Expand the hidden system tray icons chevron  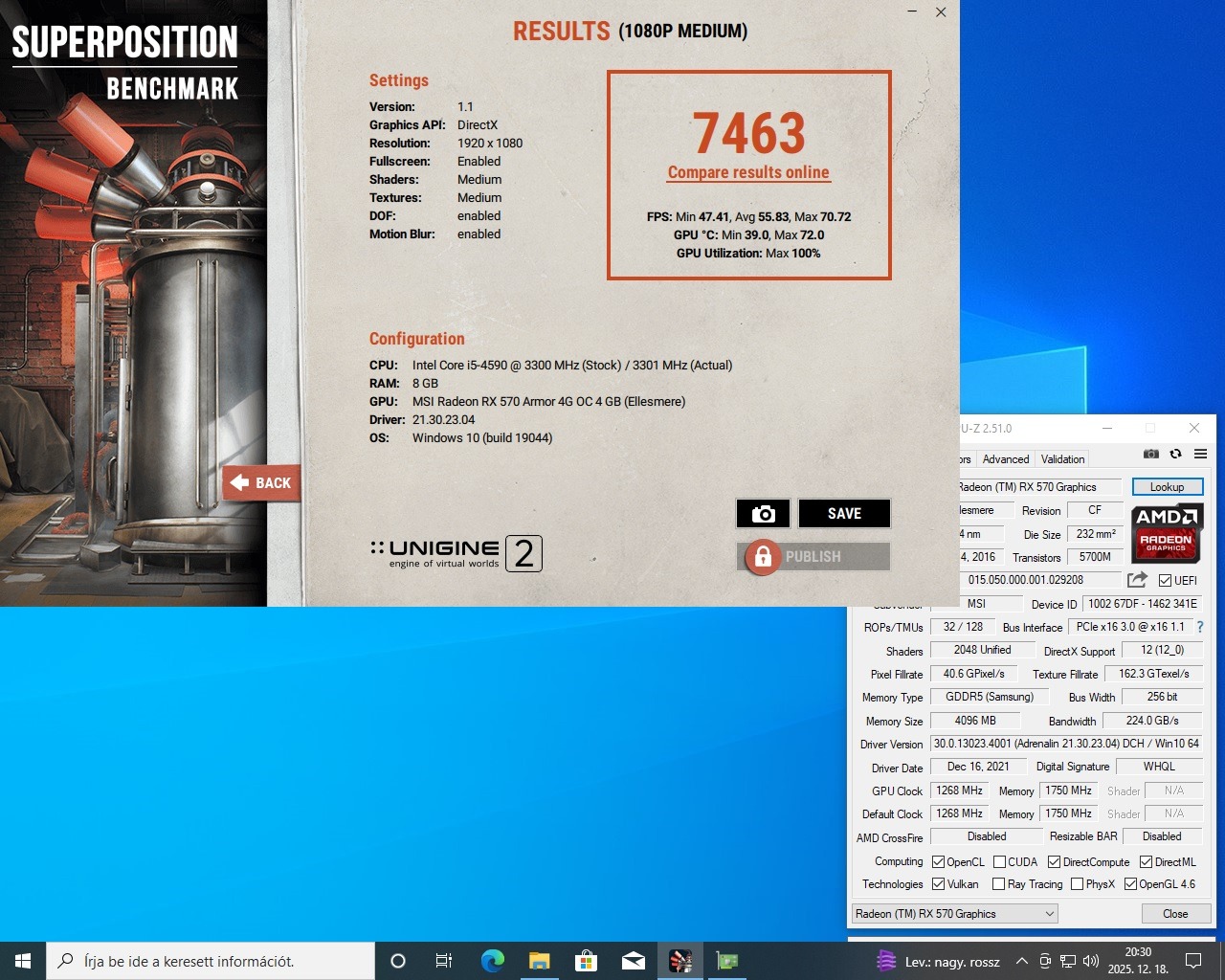coord(1021,961)
